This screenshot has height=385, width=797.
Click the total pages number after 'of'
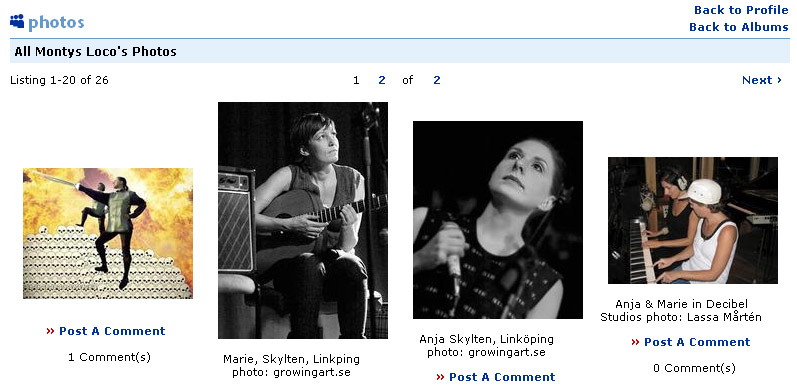pos(437,80)
